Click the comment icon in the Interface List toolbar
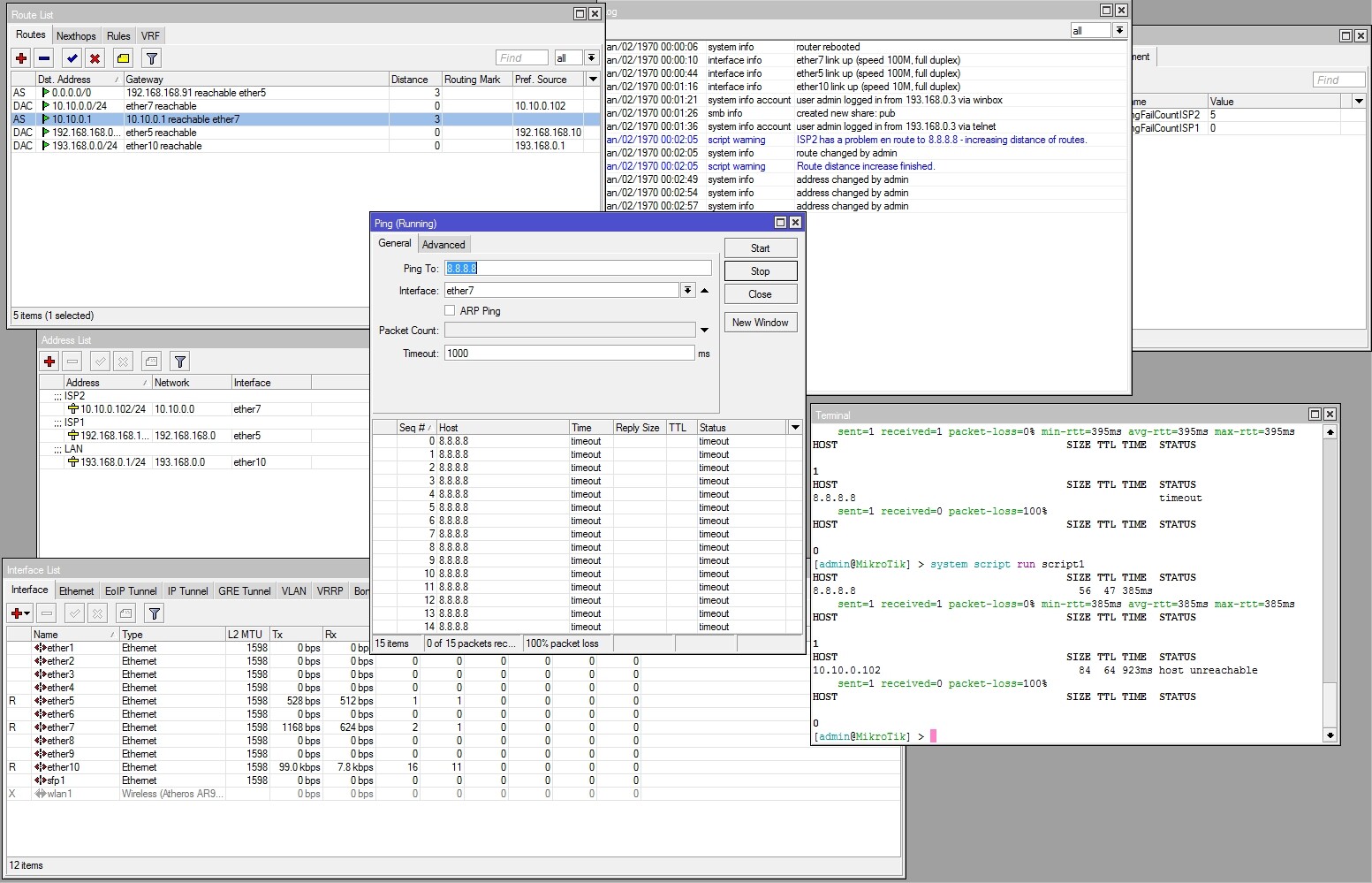This screenshot has width=1372, height=883. tap(125, 612)
